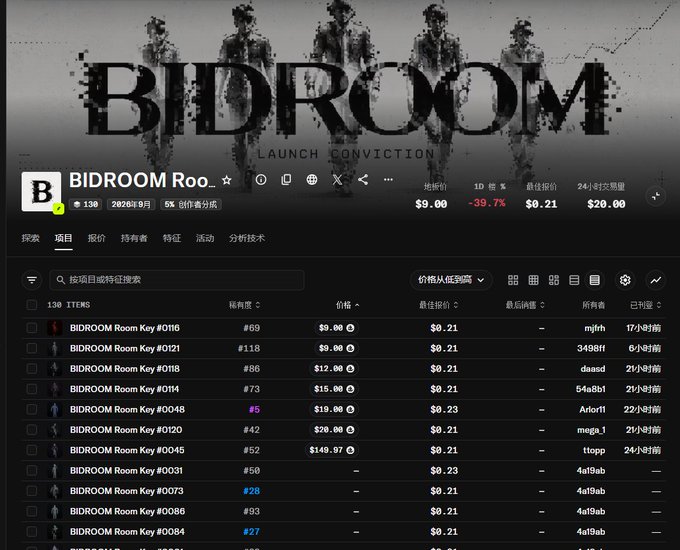Screen dimensions: 680x550
Task: Buy Room Key #0116 at $9.00
Action: point(337,328)
